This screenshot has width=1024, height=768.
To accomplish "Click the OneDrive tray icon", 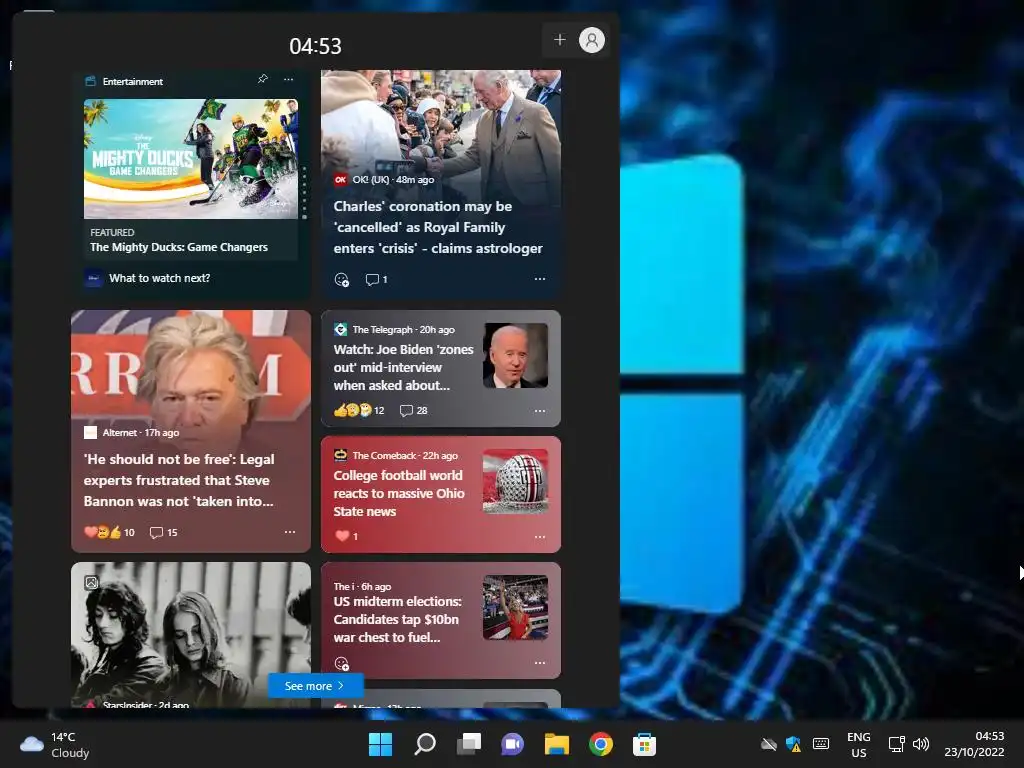I will (x=769, y=744).
